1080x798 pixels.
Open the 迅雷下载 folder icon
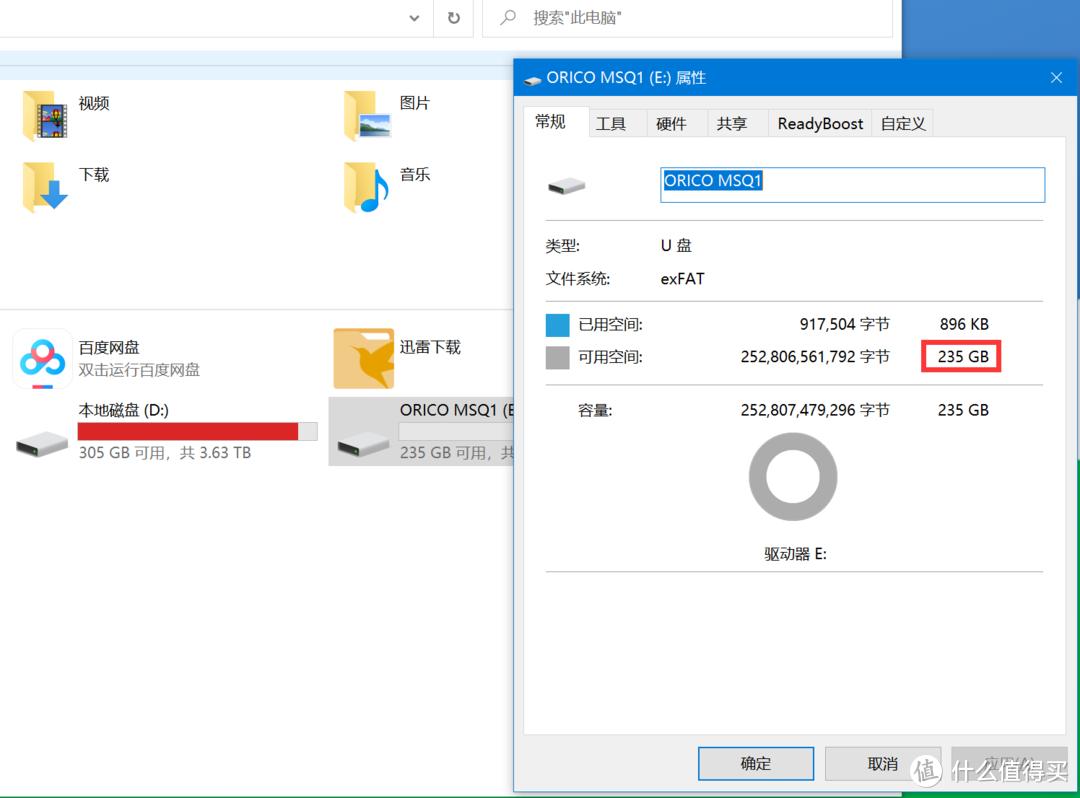364,358
